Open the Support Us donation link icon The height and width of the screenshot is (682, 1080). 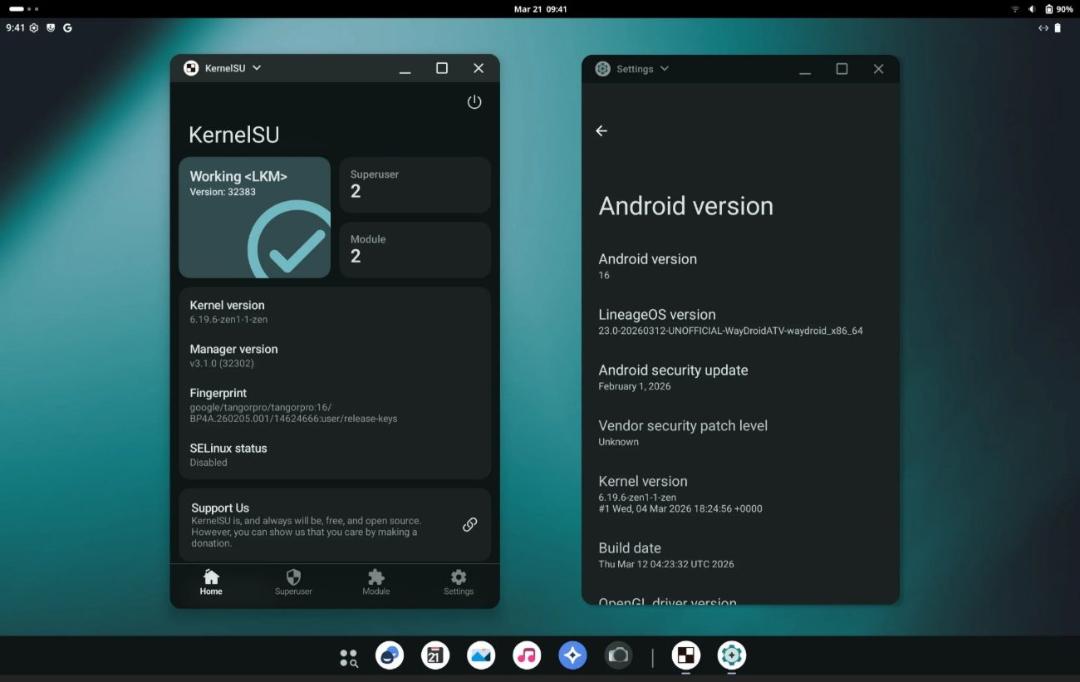(x=470, y=524)
